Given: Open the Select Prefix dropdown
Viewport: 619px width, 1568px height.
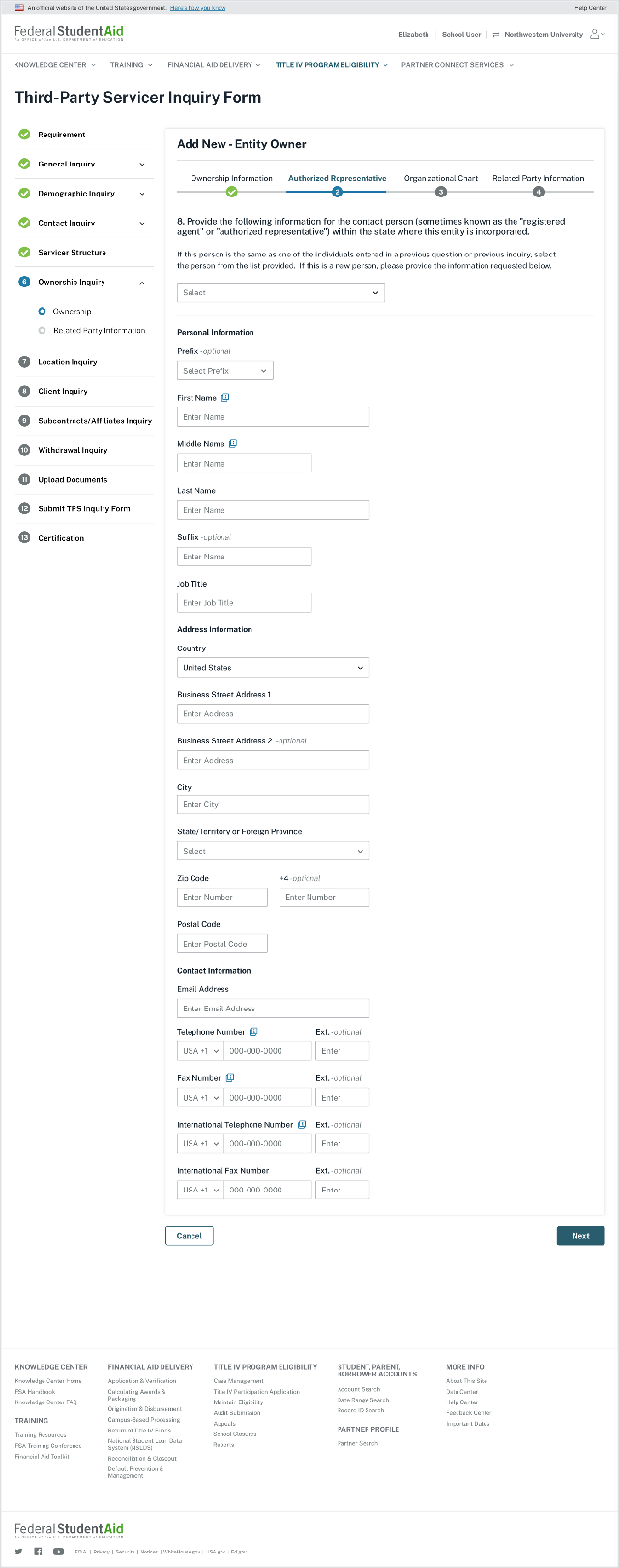Looking at the screenshot, I should 225,371.
